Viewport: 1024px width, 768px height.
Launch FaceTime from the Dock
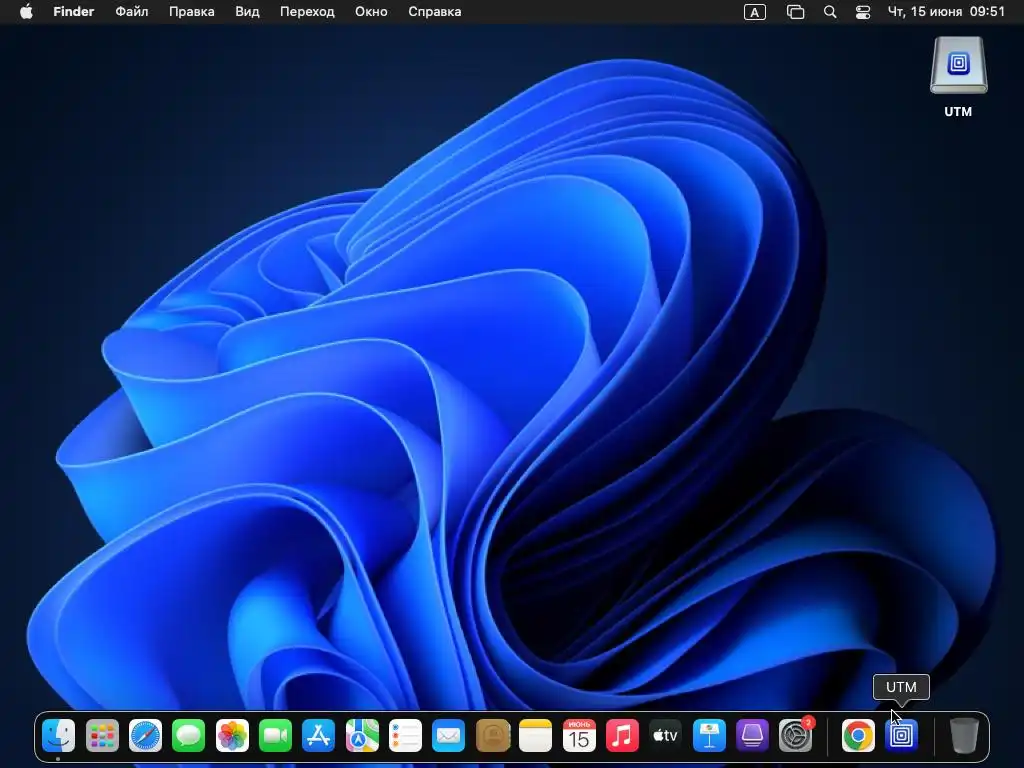[x=275, y=736]
